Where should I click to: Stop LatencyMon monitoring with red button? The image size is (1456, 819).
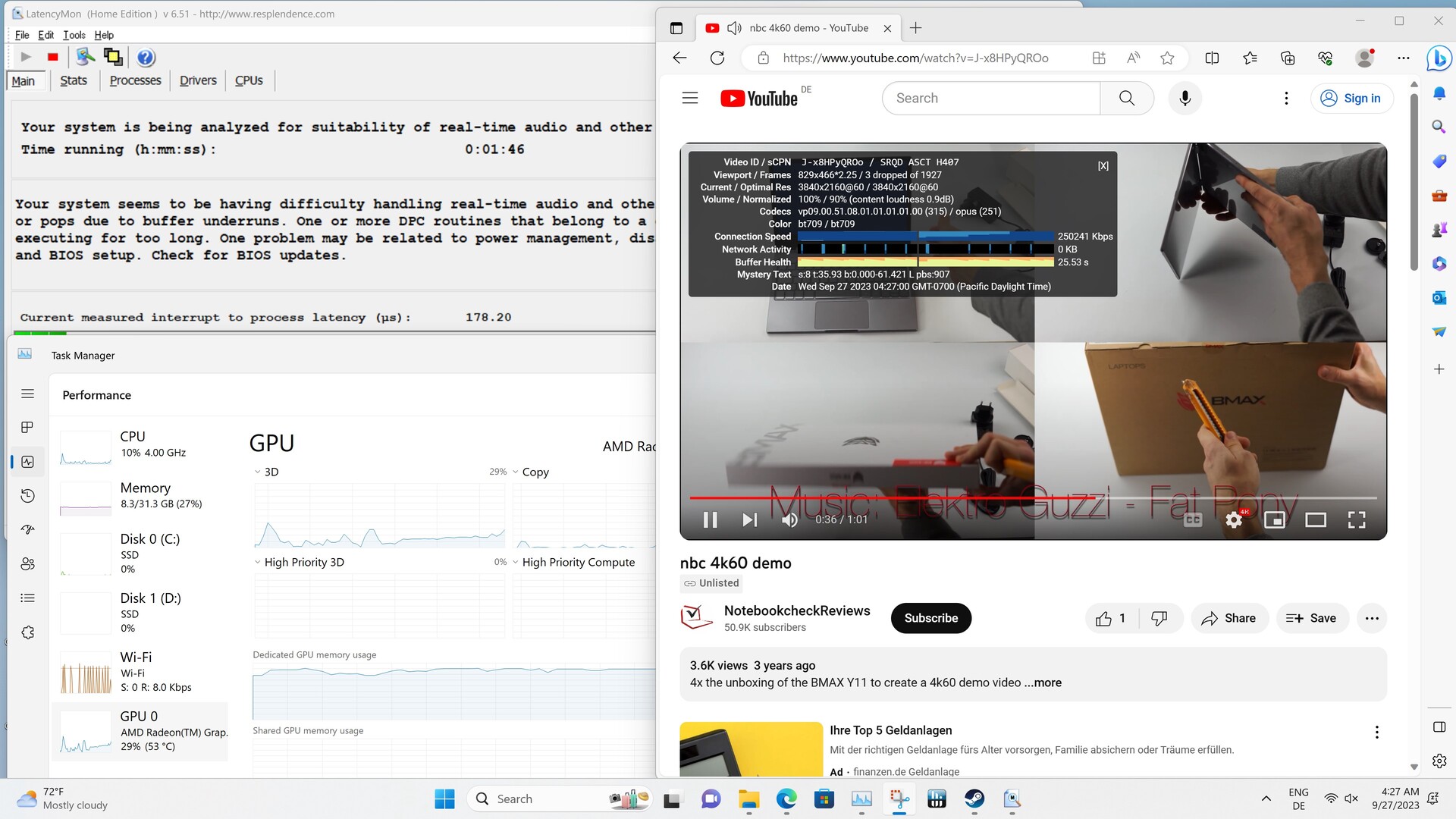click(52, 57)
